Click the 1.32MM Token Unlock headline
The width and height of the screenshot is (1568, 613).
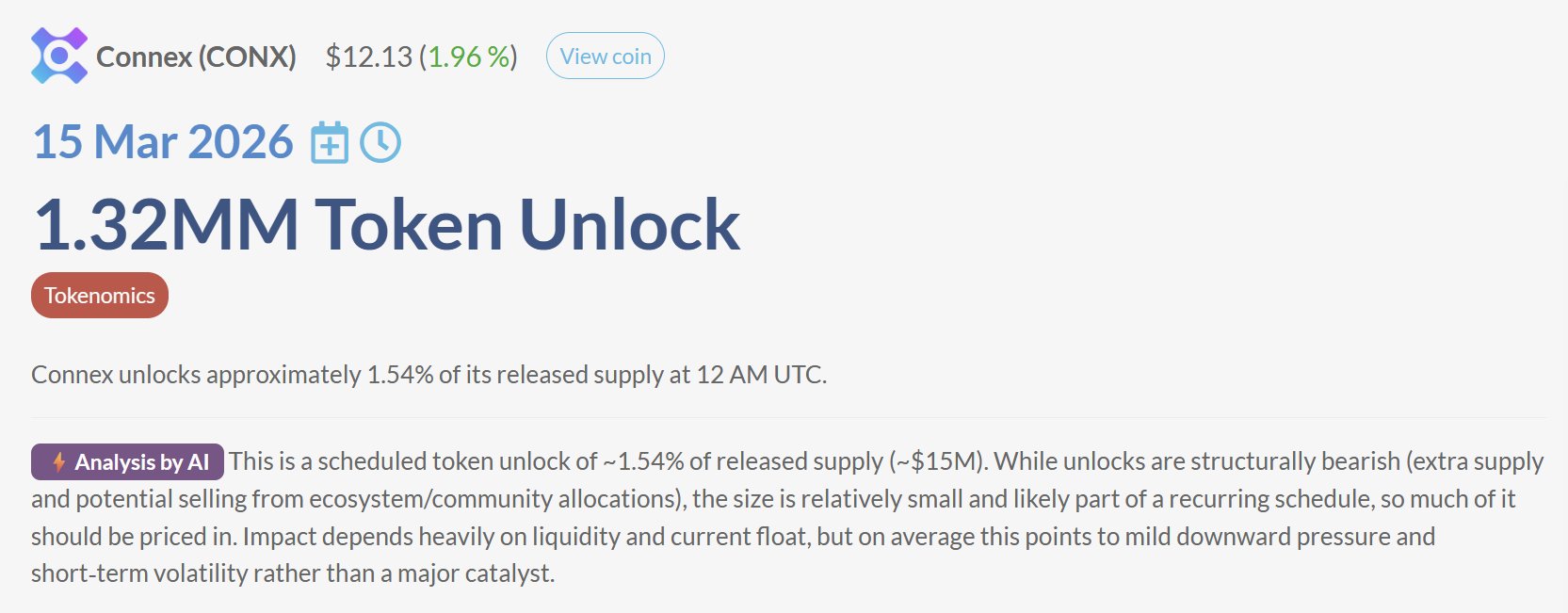[386, 225]
